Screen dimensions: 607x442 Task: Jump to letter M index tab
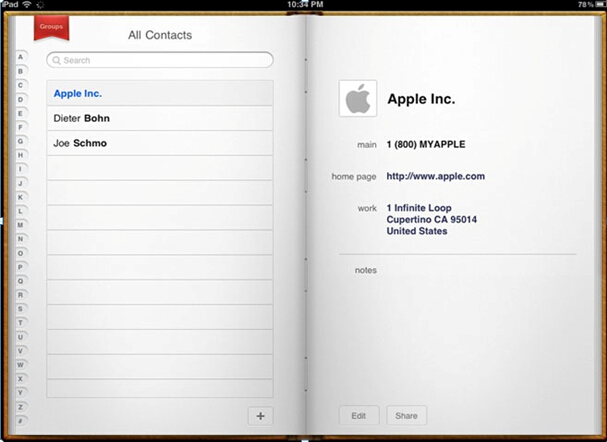tap(21, 225)
